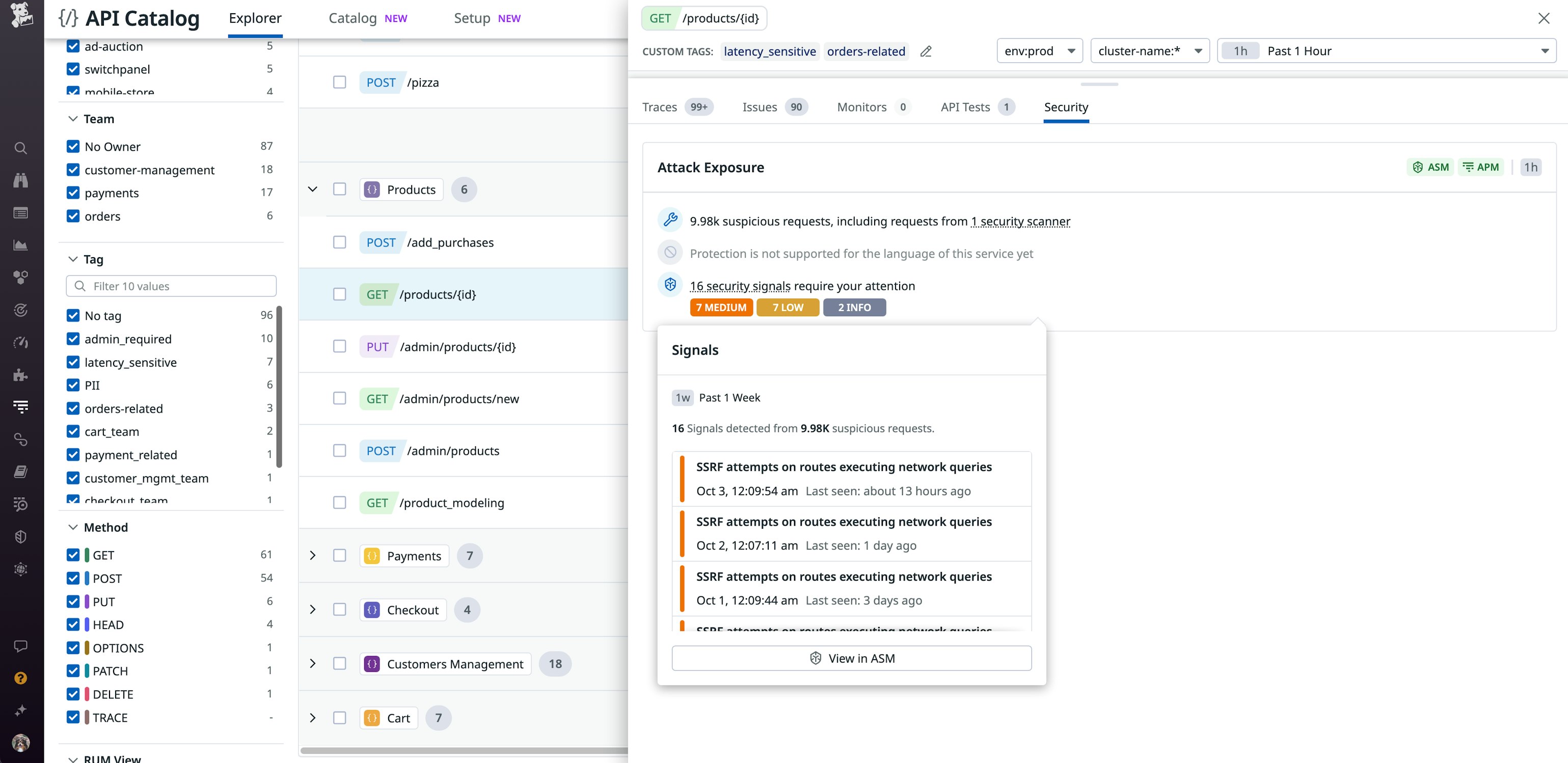This screenshot has height=763, width=1568.
Task: Select the dashboards icon in sidebar
Action: (x=21, y=213)
